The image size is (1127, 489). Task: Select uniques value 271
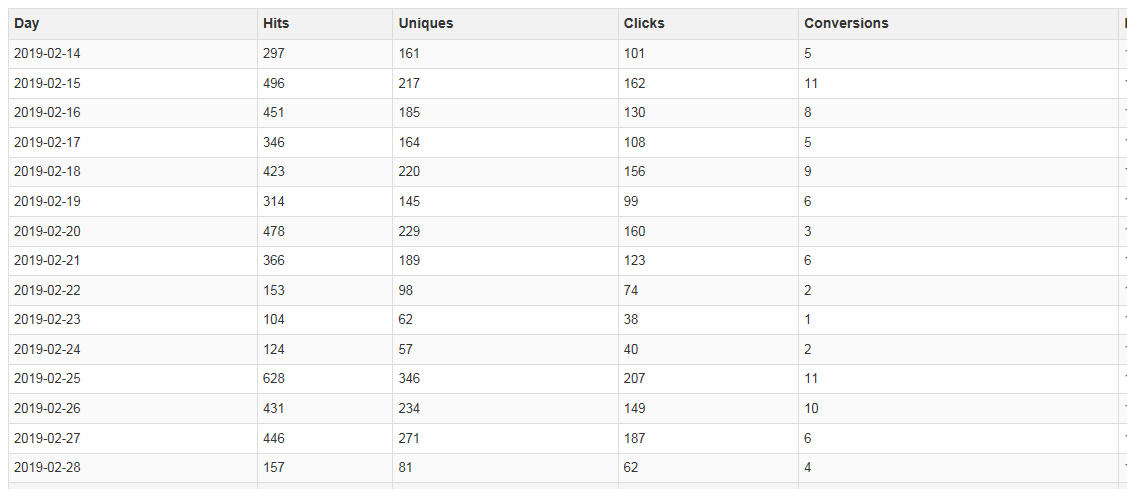pyautogui.click(x=409, y=438)
